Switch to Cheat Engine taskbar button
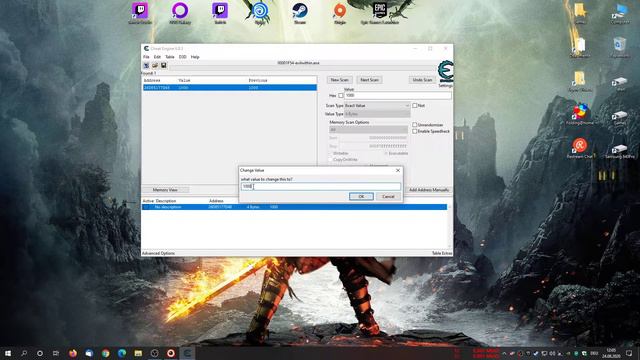 pos(187,353)
